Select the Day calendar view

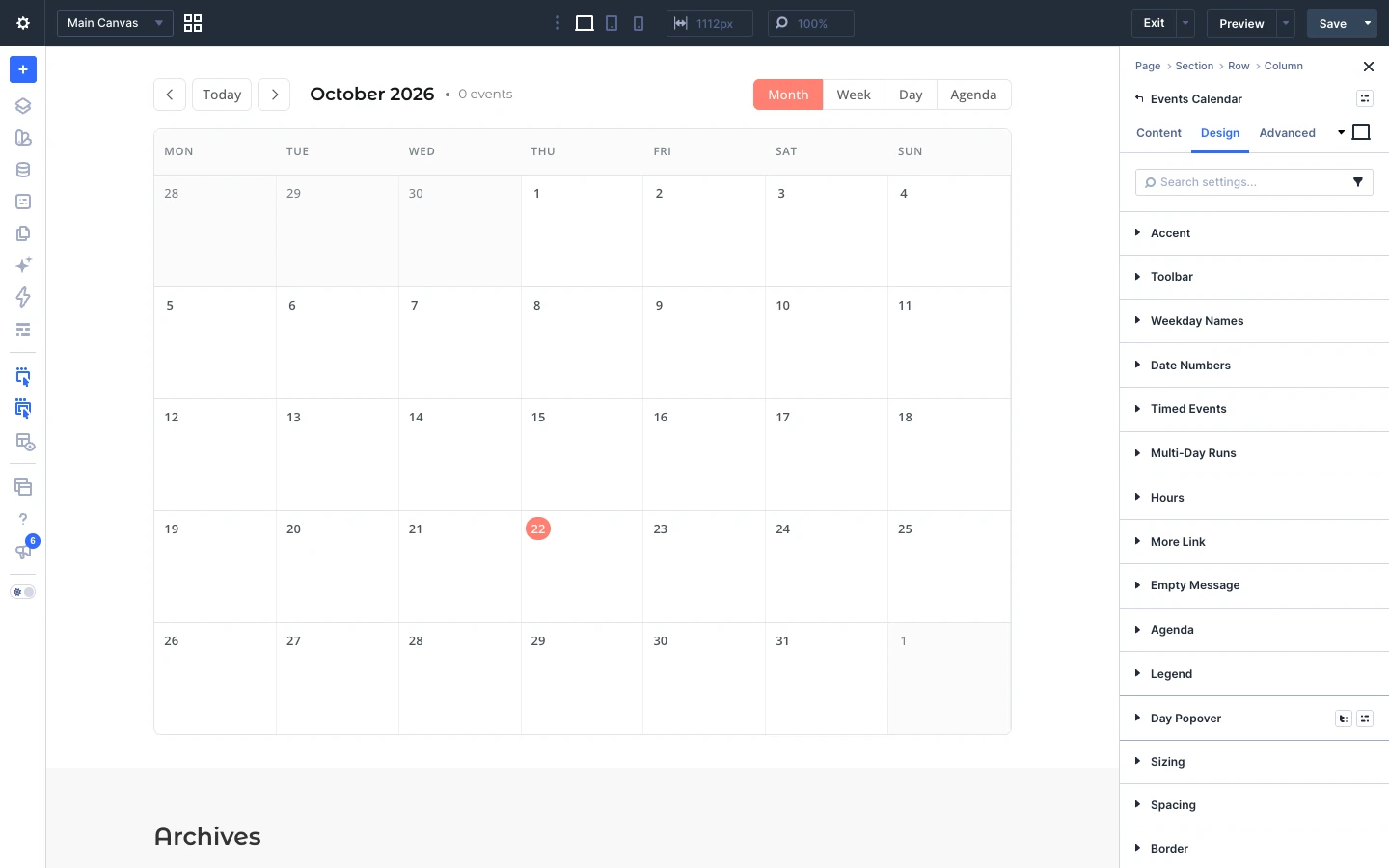click(911, 95)
